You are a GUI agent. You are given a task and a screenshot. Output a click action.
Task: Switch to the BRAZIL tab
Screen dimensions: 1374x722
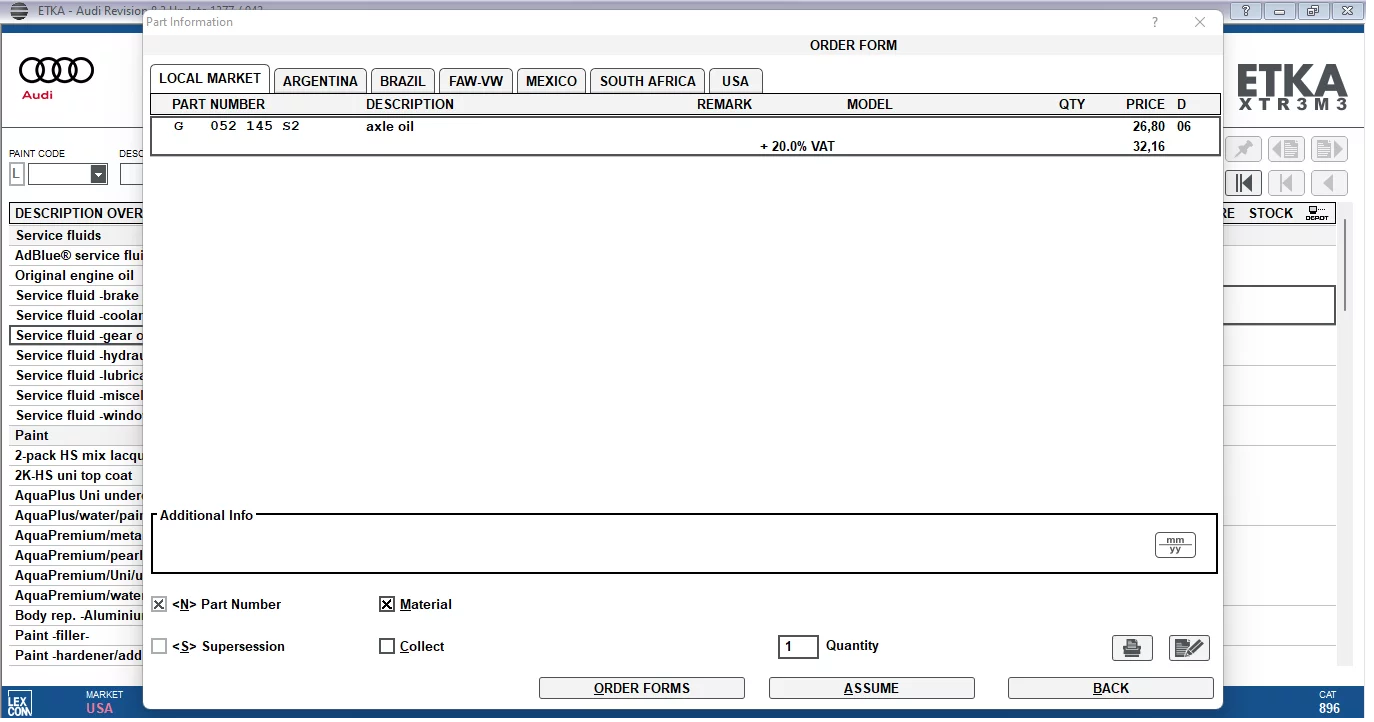tap(402, 81)
